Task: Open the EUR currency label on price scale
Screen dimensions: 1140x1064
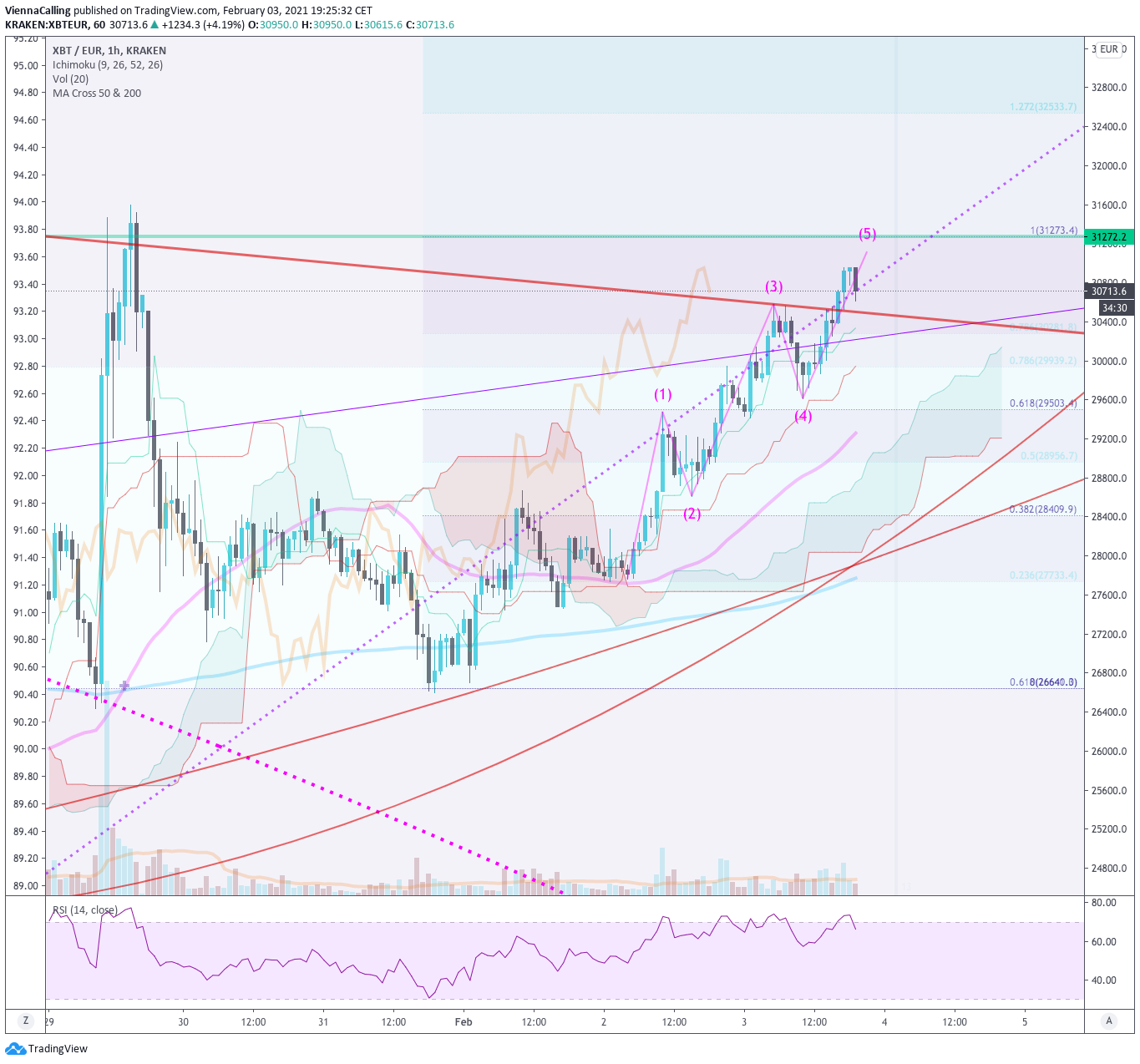Action: tap(1109, 49)
